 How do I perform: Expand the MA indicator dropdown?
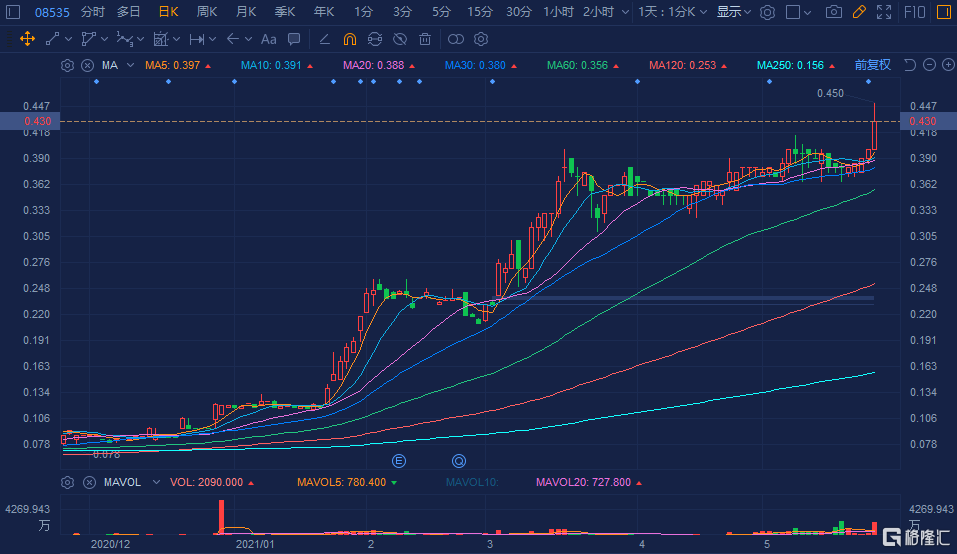click(x=131, y=65)
